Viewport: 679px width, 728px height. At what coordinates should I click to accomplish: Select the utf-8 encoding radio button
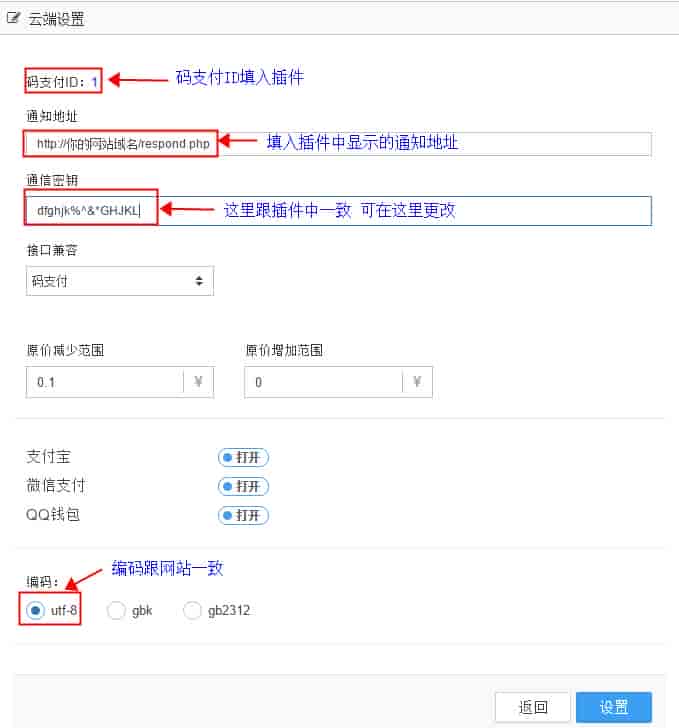[36, 610]
